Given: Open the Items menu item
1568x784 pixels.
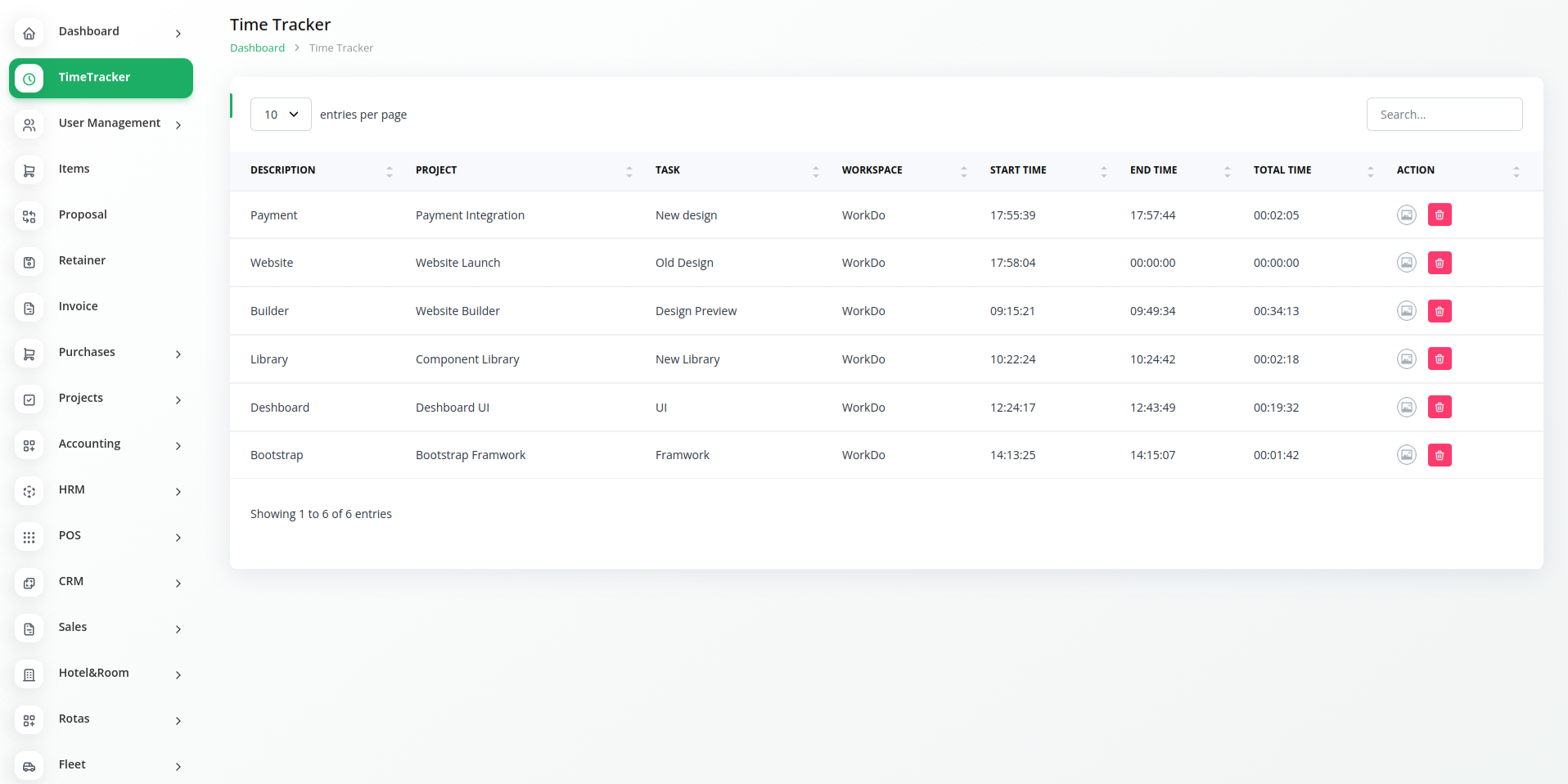Looking at the screenshot, I should pyautogui.click(x=101, y=169).
